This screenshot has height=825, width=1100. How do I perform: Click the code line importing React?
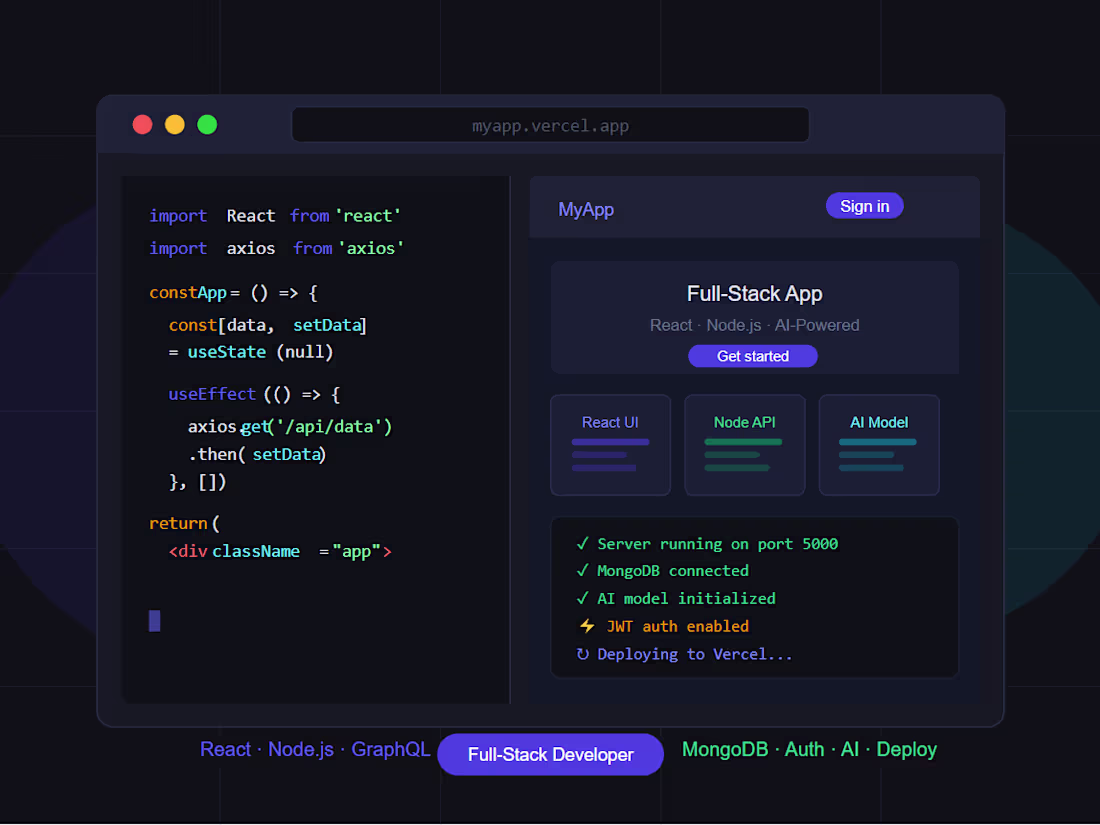coord(275,216)
